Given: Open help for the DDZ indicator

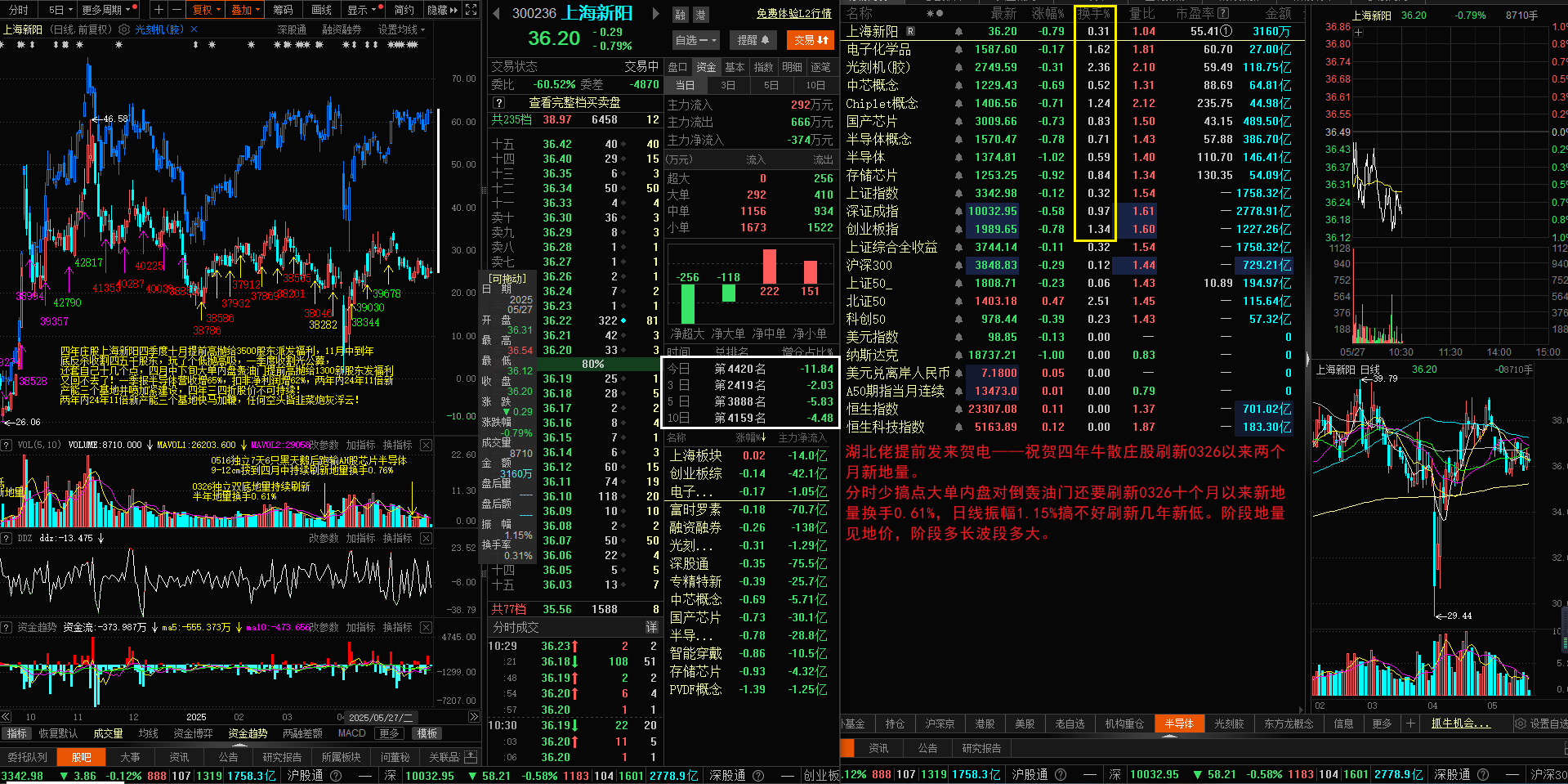Looking at the screenshot, I should tap(7, 539).
